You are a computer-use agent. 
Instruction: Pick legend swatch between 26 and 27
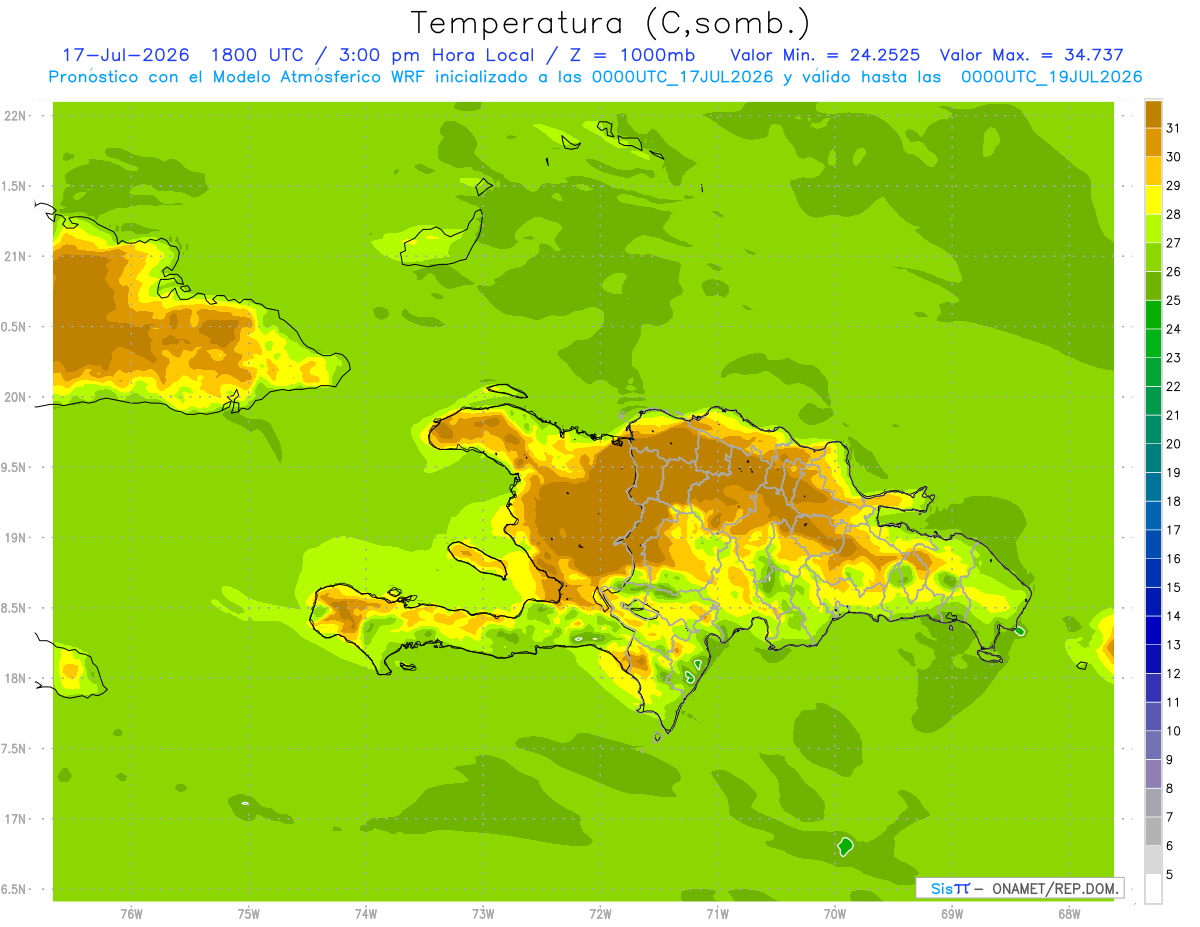1153,257
